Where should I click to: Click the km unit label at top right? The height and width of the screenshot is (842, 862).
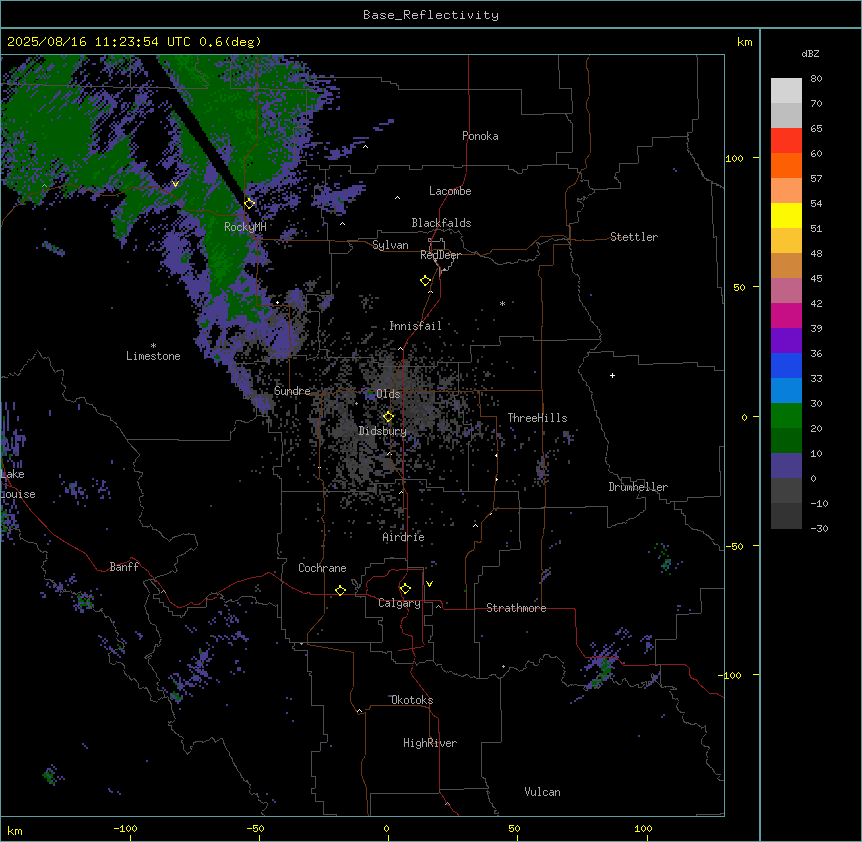pyautogui.click(x=744, y=42)
